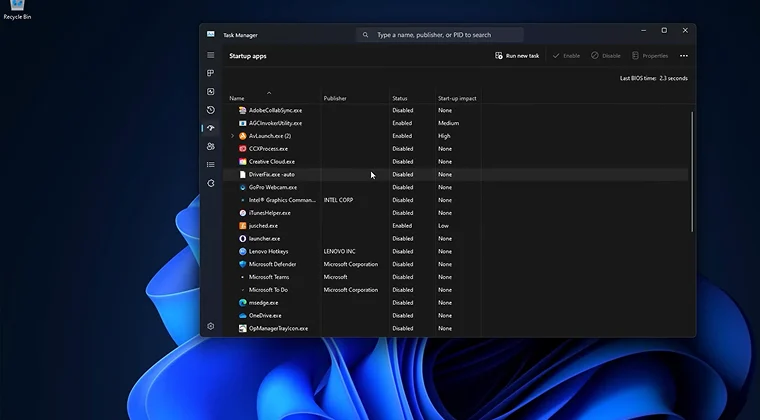Screen dimensions: 760x420
Task: Click Enabled status of jusched.exe
Action: [x=402, y=226]
